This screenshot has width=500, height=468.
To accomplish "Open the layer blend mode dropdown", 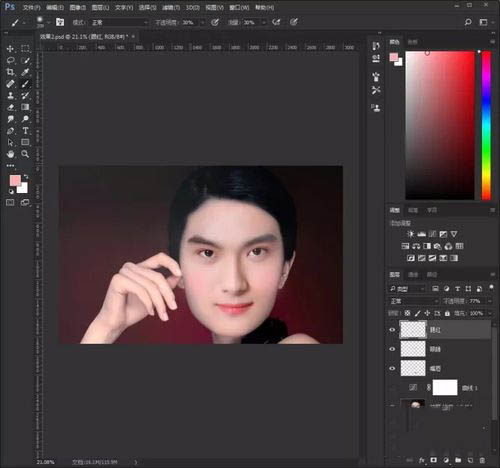I will (x=413, y=301).
